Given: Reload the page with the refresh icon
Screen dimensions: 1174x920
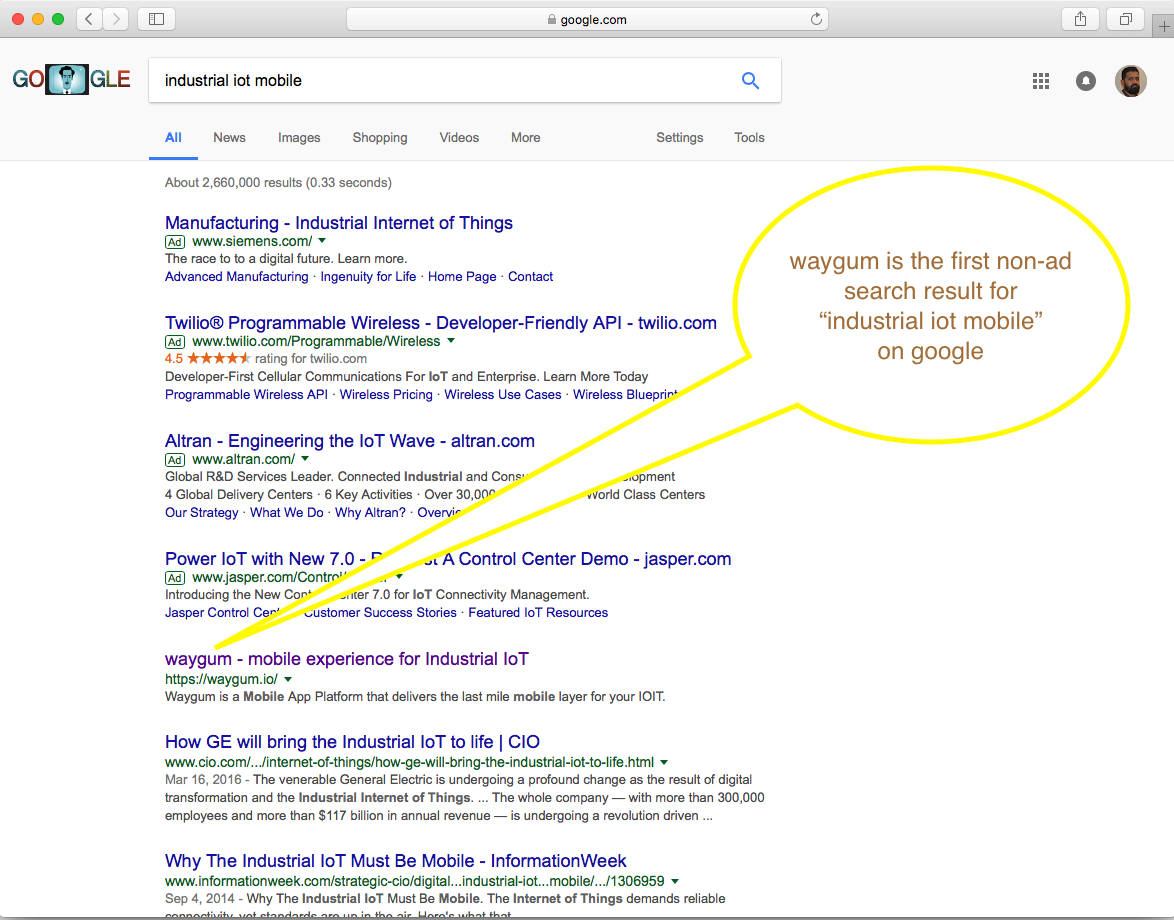Looking at the screenshot, I should tap(816, 19).
